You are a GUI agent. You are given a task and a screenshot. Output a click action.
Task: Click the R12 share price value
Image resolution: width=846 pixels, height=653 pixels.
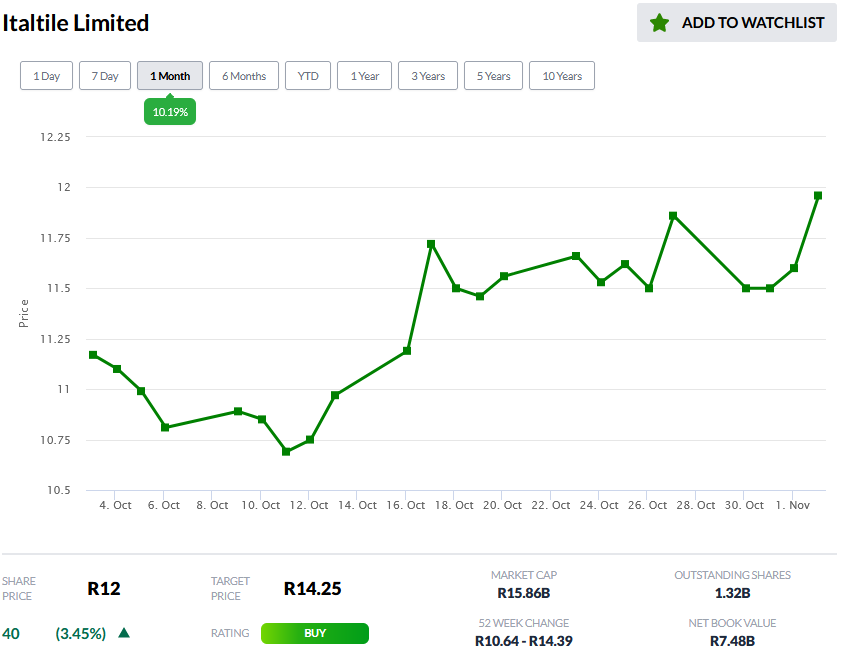click(104, 588)
